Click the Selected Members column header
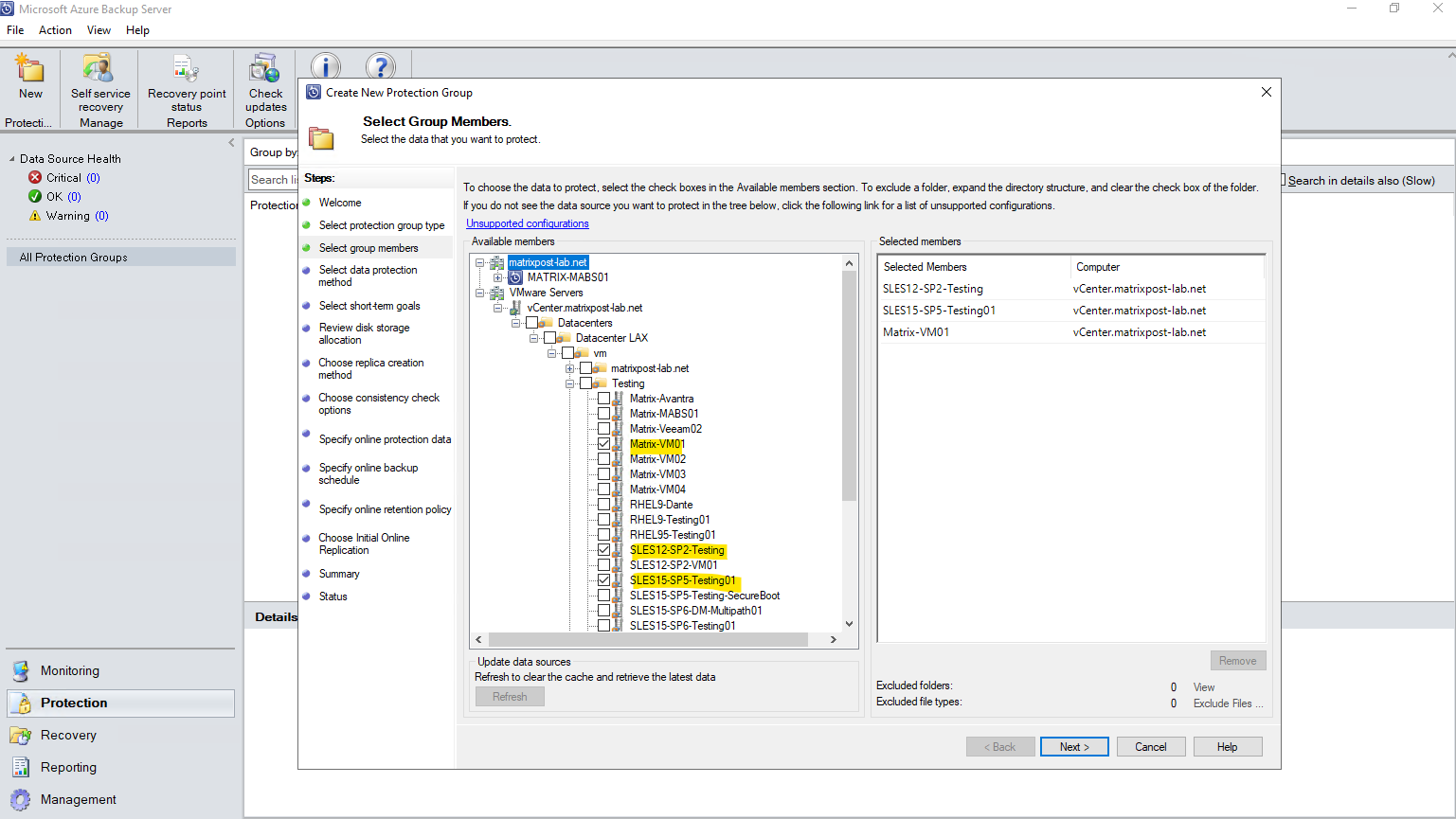This screenshot has height=819, width=1456. coord(975,267)
